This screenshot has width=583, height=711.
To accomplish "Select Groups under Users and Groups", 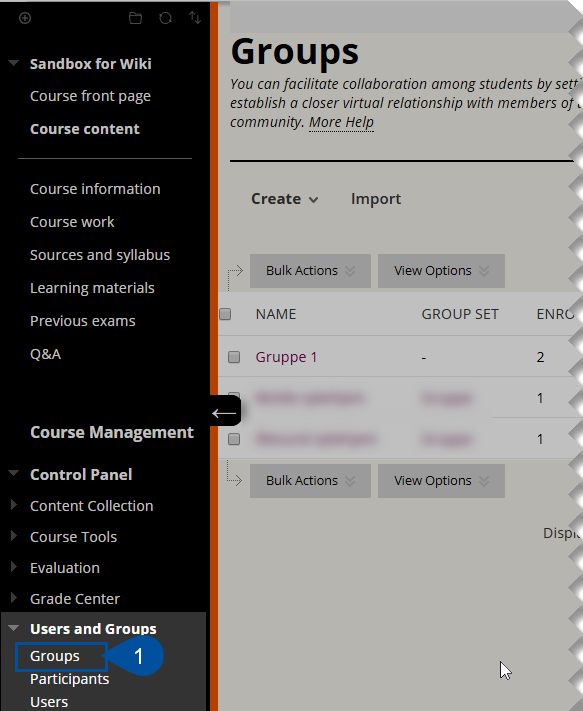I will coord(55,656).
